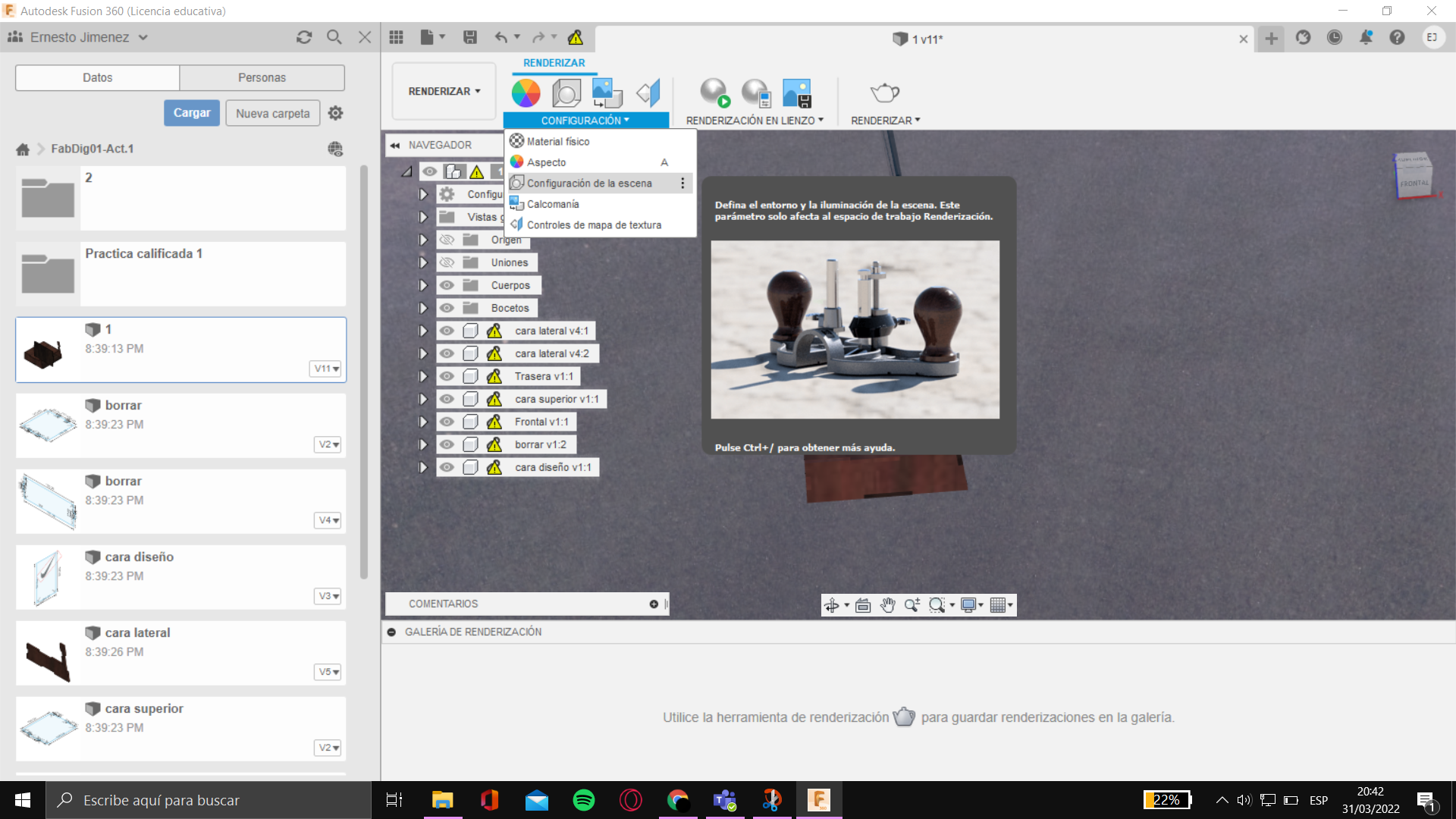Click the Render teapot icon
Screen dimensions: 1456x819
point(884,93)
